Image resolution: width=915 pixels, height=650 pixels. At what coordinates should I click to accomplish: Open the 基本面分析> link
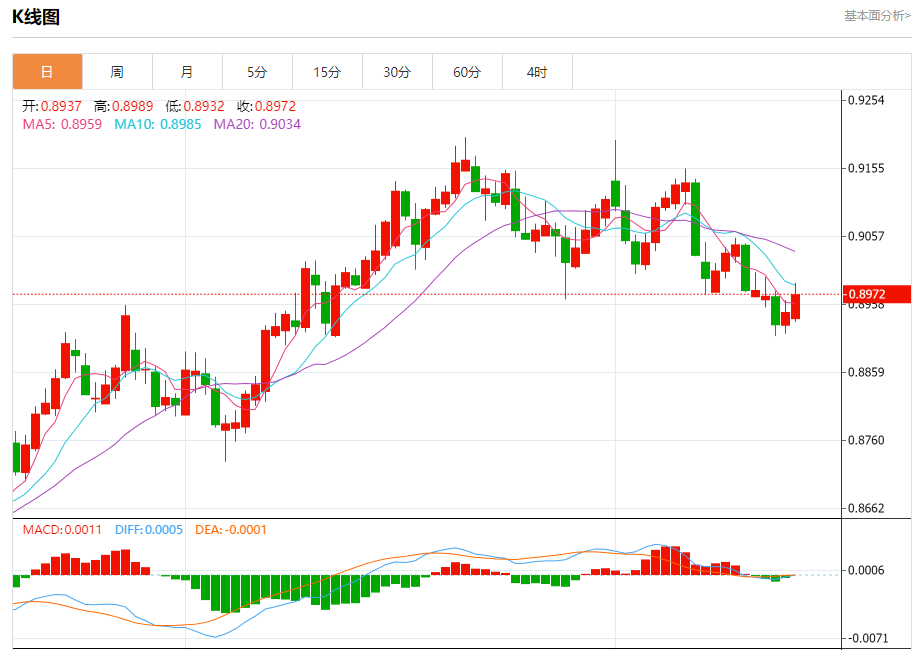point(877,16)
